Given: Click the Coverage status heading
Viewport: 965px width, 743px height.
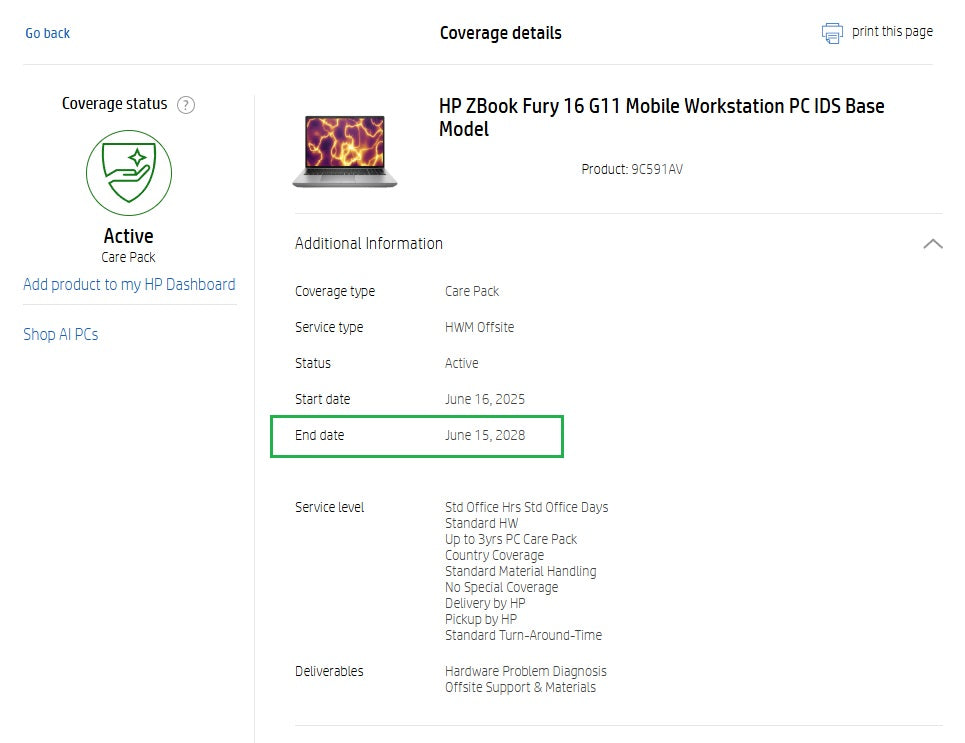Looking at the screenshot, I should [x=114, y=104].
